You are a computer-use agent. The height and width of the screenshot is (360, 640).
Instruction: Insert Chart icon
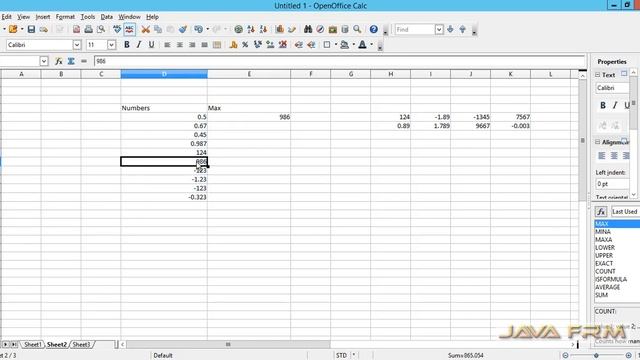click(280, 29)
